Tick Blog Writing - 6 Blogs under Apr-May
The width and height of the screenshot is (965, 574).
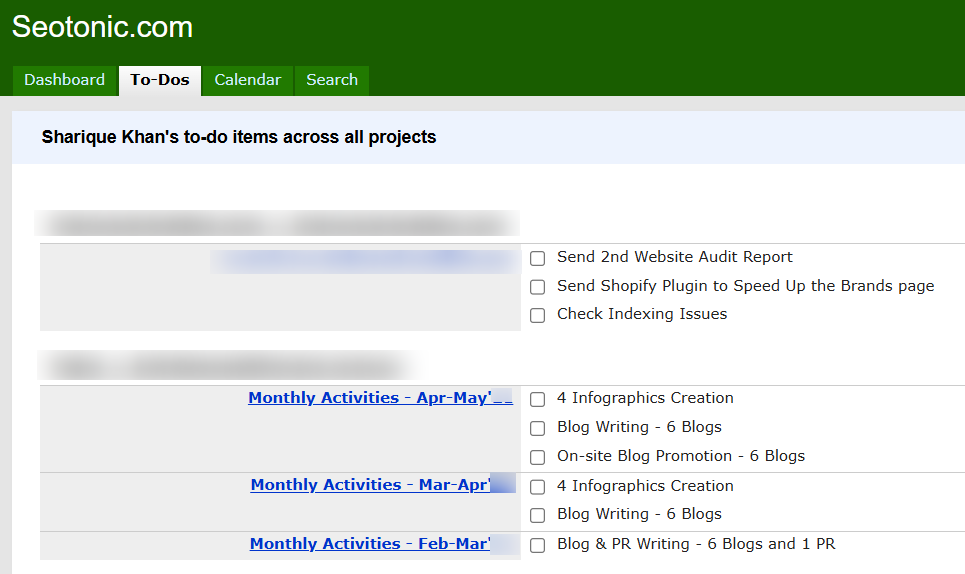pos(537,428)
